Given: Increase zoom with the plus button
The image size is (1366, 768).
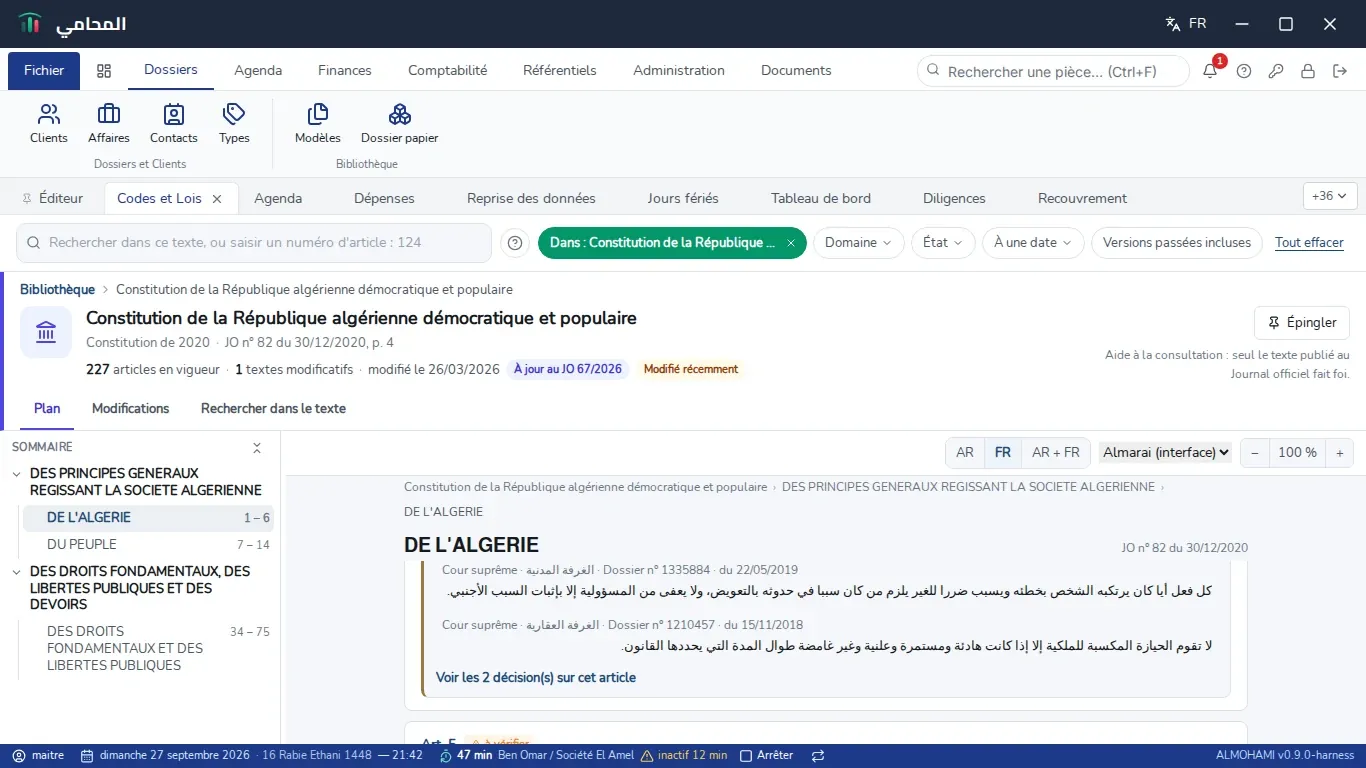Looking at the screenshot, I should pyautogui.click(x=1340, y=452).
